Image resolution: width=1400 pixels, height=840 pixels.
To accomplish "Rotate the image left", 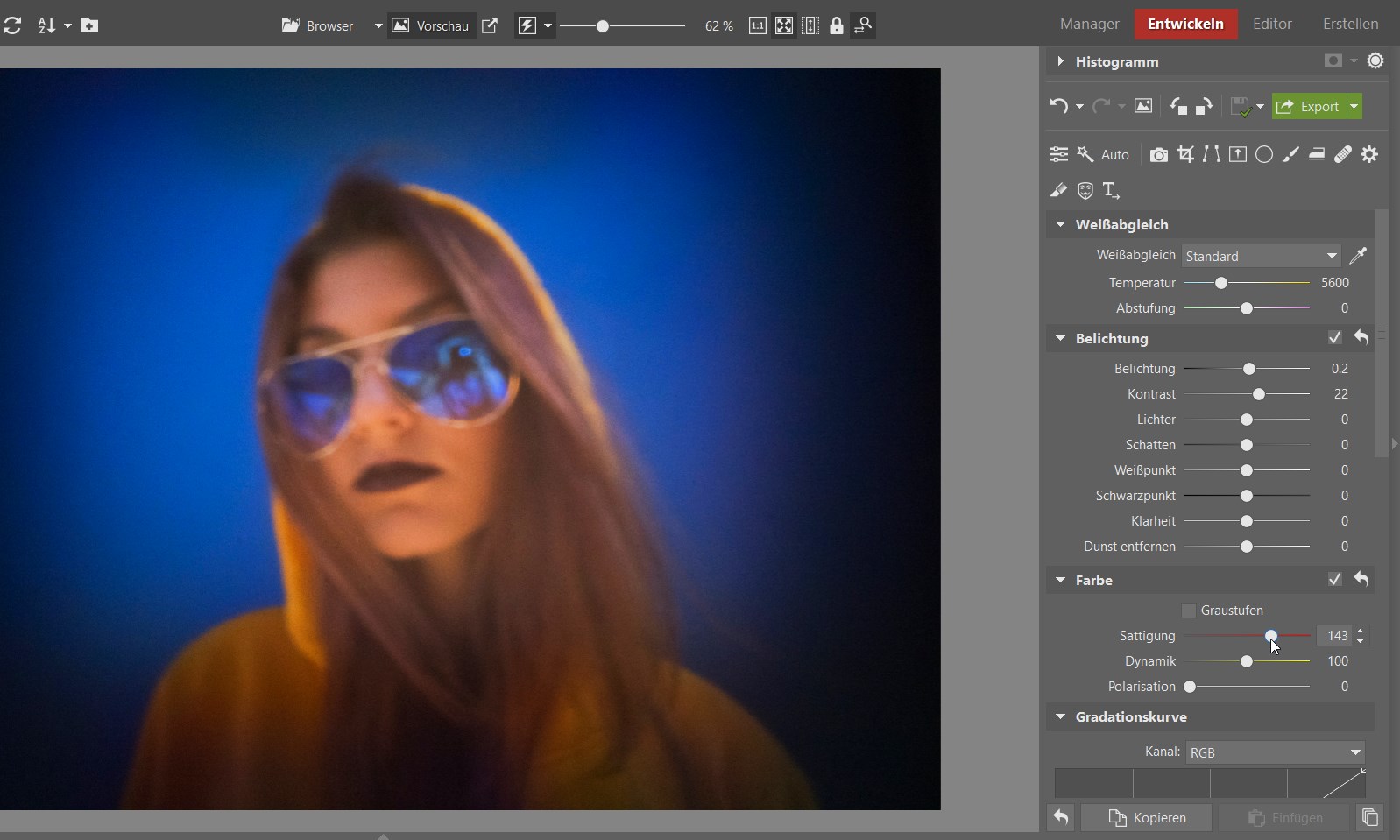I will (x=1178, y=107).
